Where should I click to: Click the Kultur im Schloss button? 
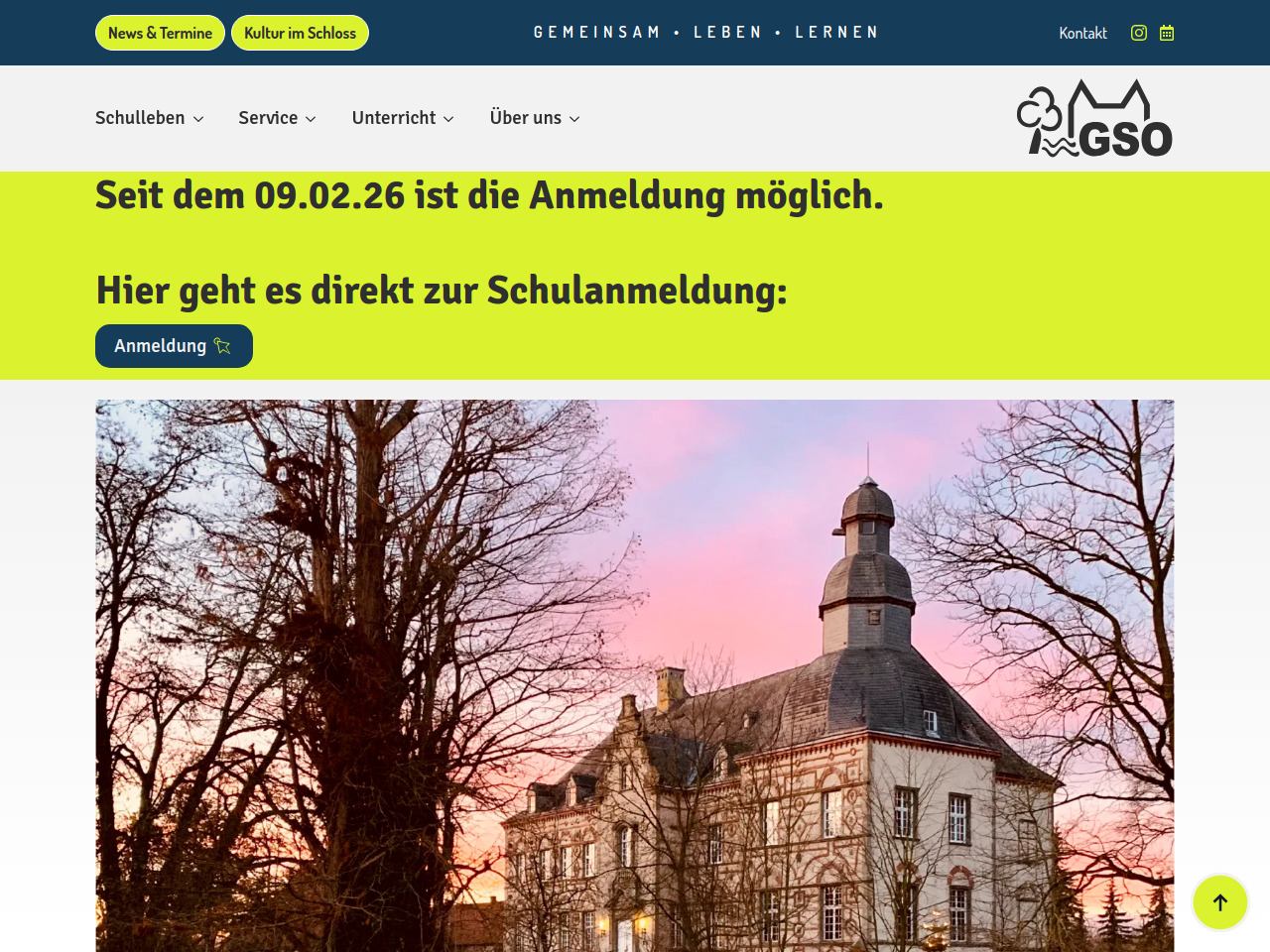pos(300,33)
